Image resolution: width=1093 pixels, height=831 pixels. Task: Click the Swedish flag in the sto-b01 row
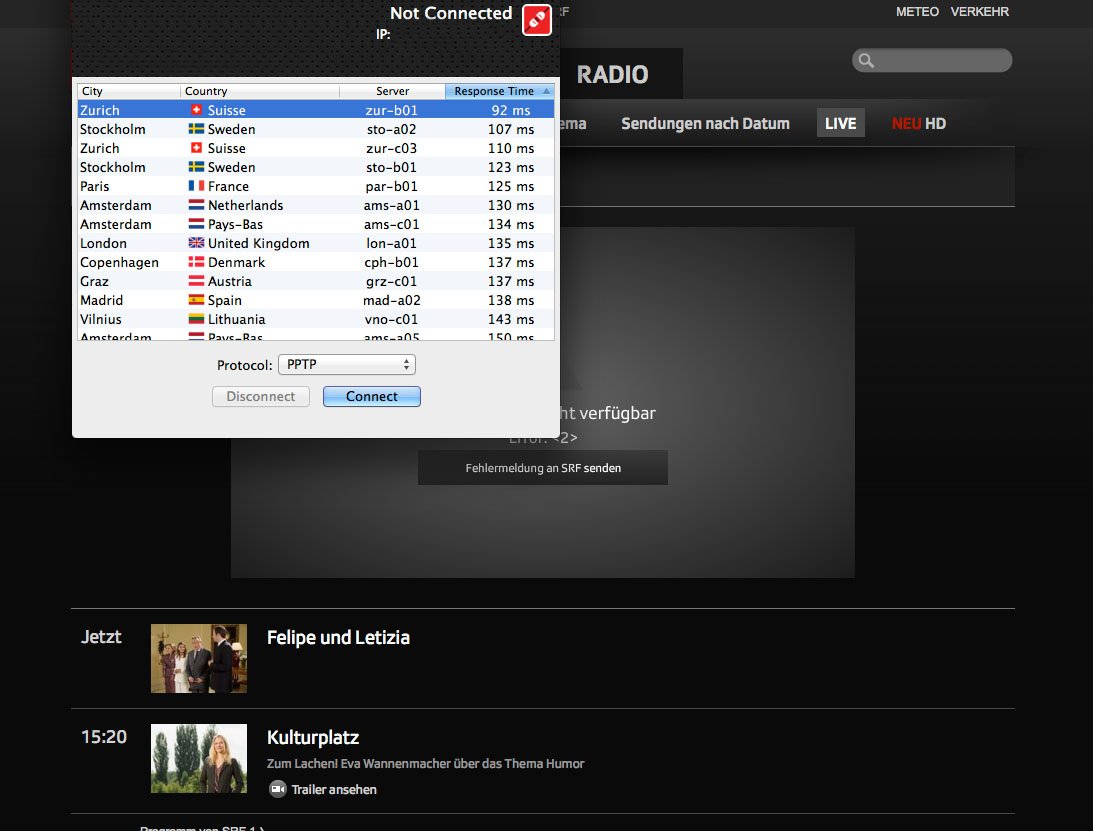pos(197,167)
